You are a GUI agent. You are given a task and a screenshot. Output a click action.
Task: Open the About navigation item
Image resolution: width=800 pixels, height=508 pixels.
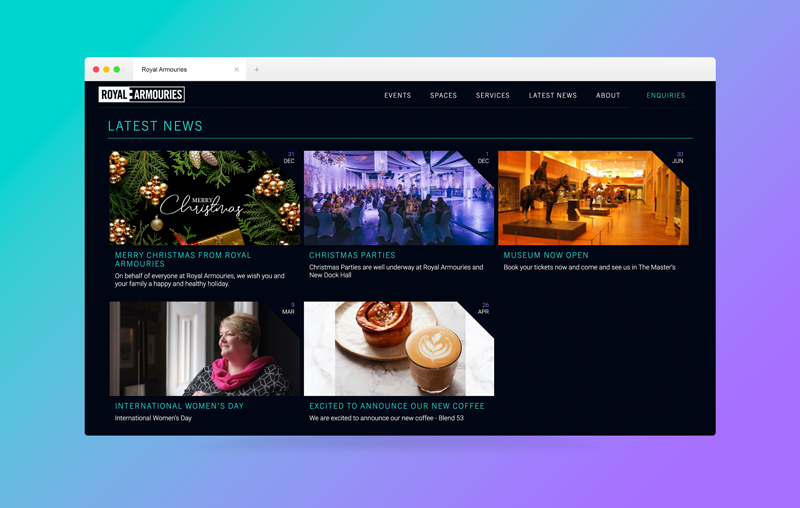tap(608, 95)
